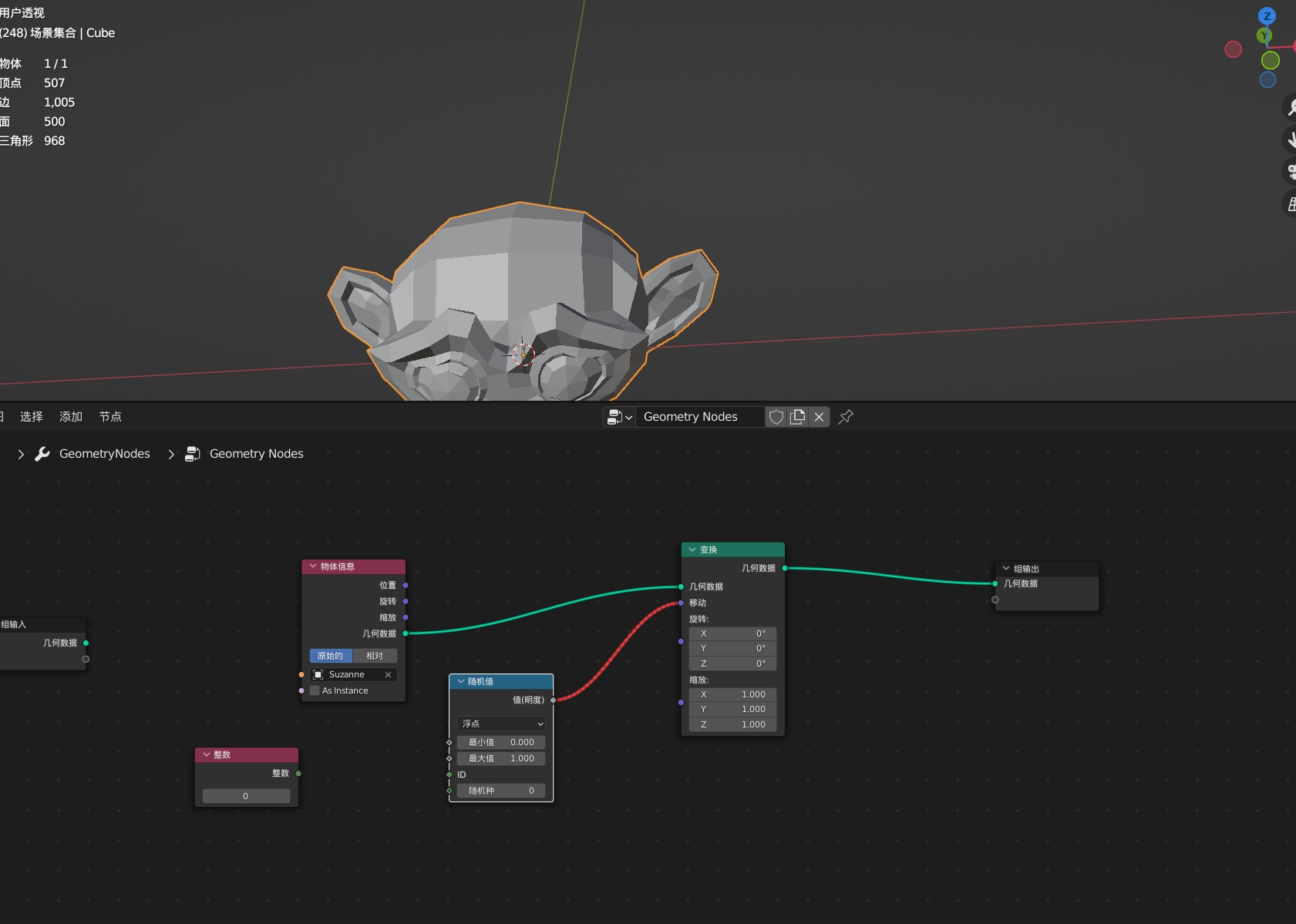Image resolution: width=1296 pixels, height=924 pixels.
Task: Click rotation Y field in 变换 node
Action: [732, 649]
